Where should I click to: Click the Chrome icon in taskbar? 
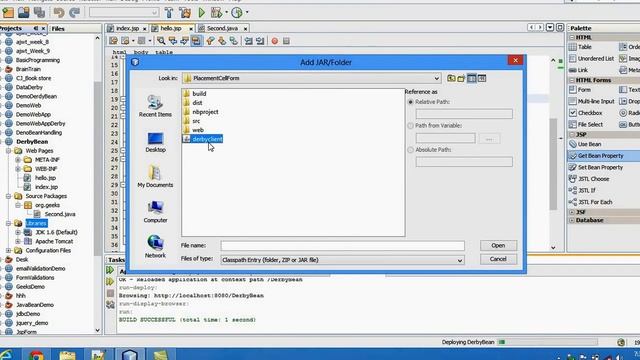pyautogui.click(x=36, y=355)
